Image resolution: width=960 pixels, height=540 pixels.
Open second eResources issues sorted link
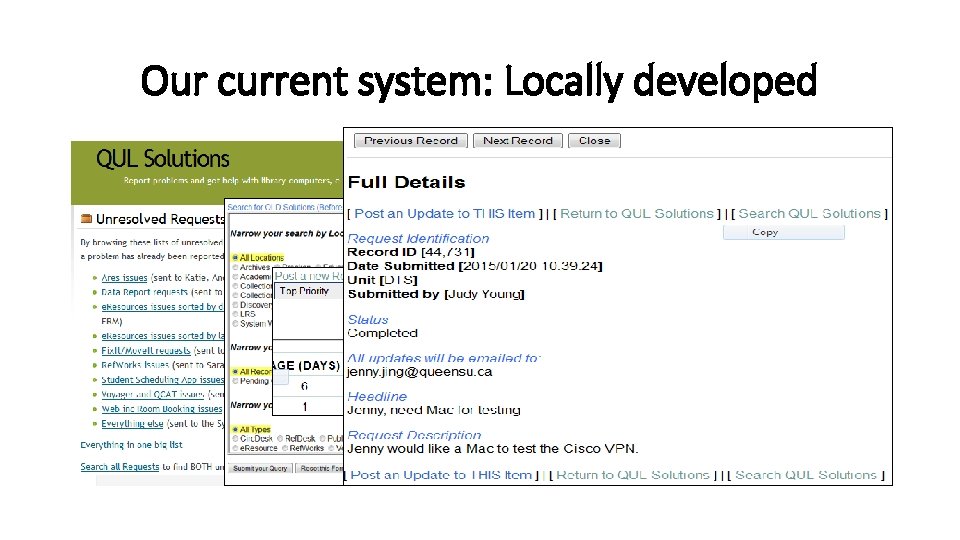tap(162, 336)
